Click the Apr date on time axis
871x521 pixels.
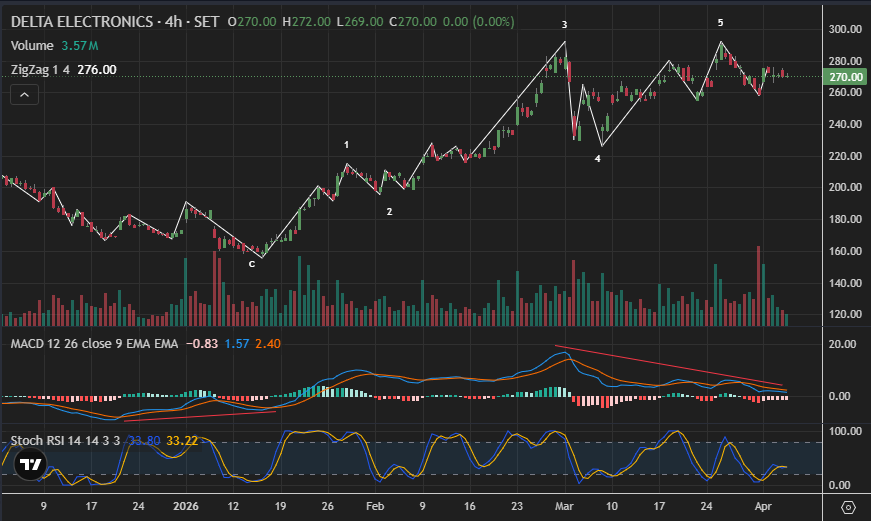click(x=763, y=506)
